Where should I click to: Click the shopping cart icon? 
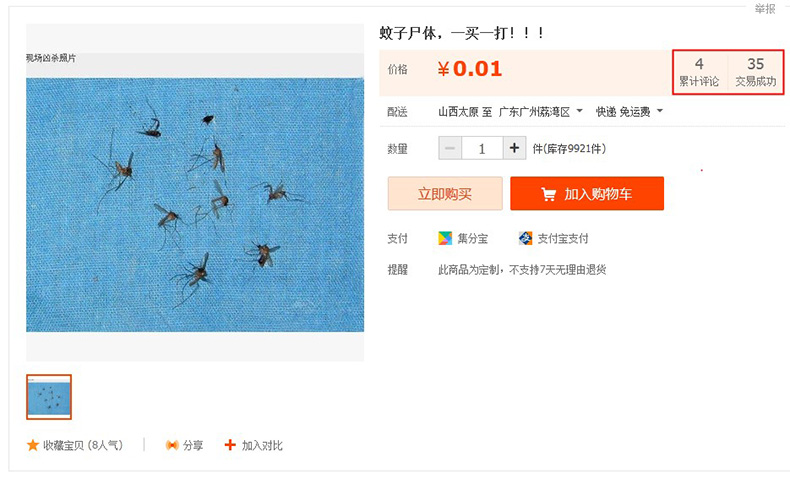point(548,194)
